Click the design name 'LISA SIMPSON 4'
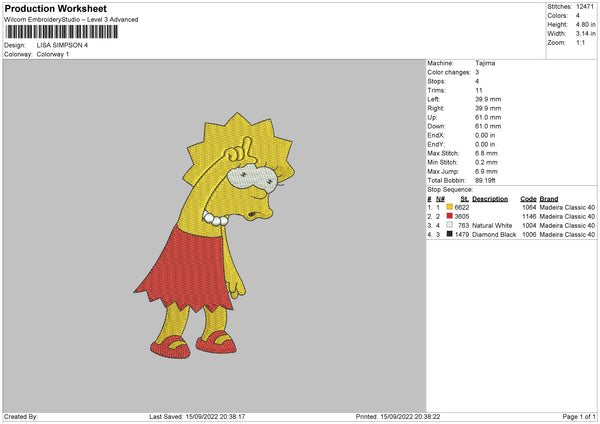 [x=62, y=45]
